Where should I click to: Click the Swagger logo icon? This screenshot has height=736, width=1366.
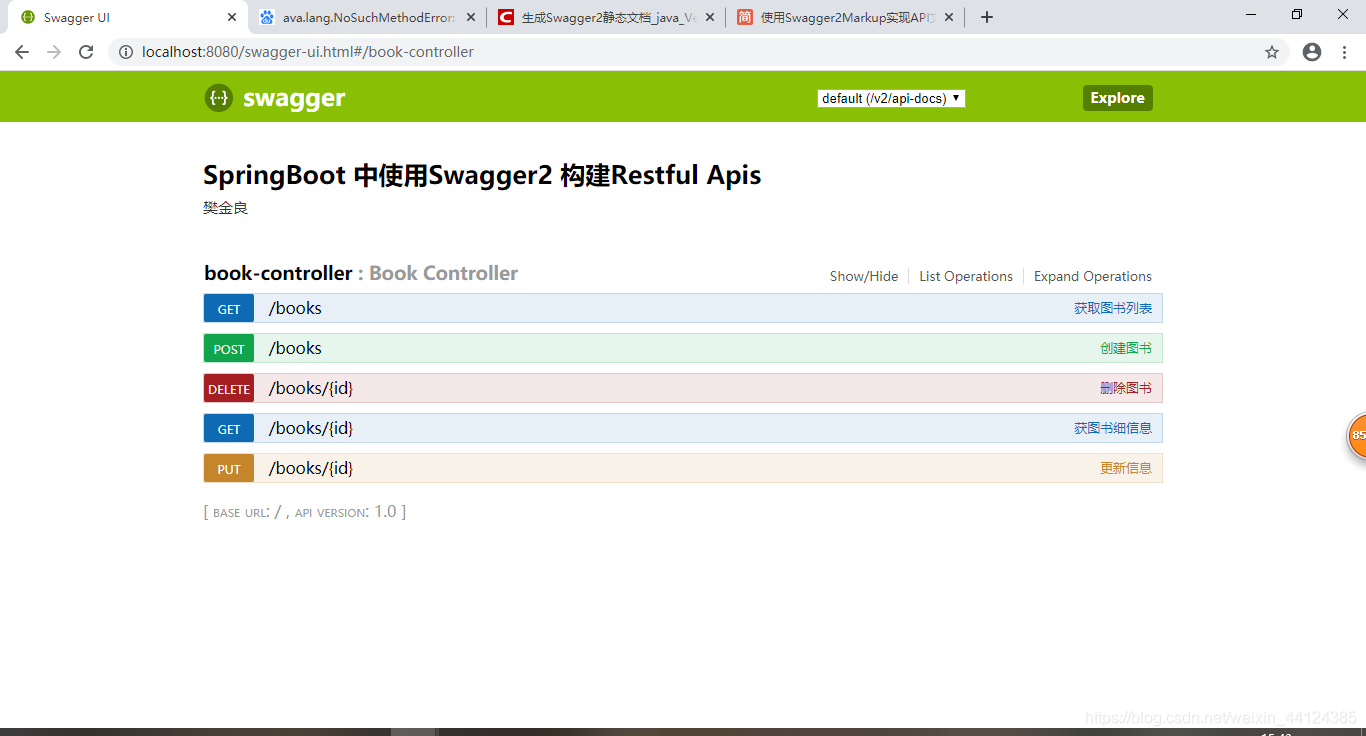point(219,98)
